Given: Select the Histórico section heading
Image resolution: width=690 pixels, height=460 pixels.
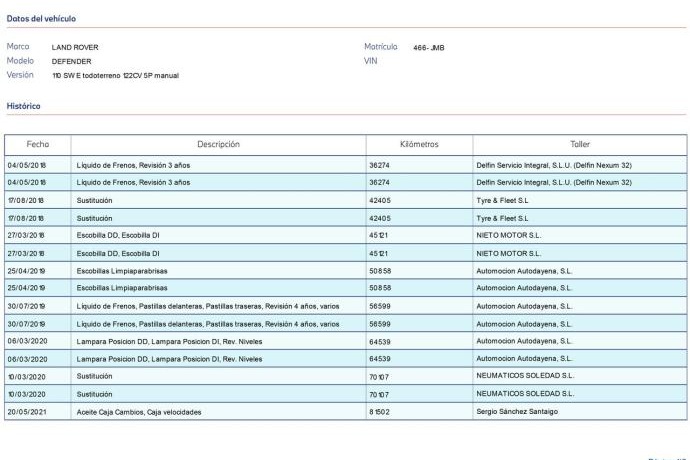Looking at the screenshot, I should (x=23, y=105).
